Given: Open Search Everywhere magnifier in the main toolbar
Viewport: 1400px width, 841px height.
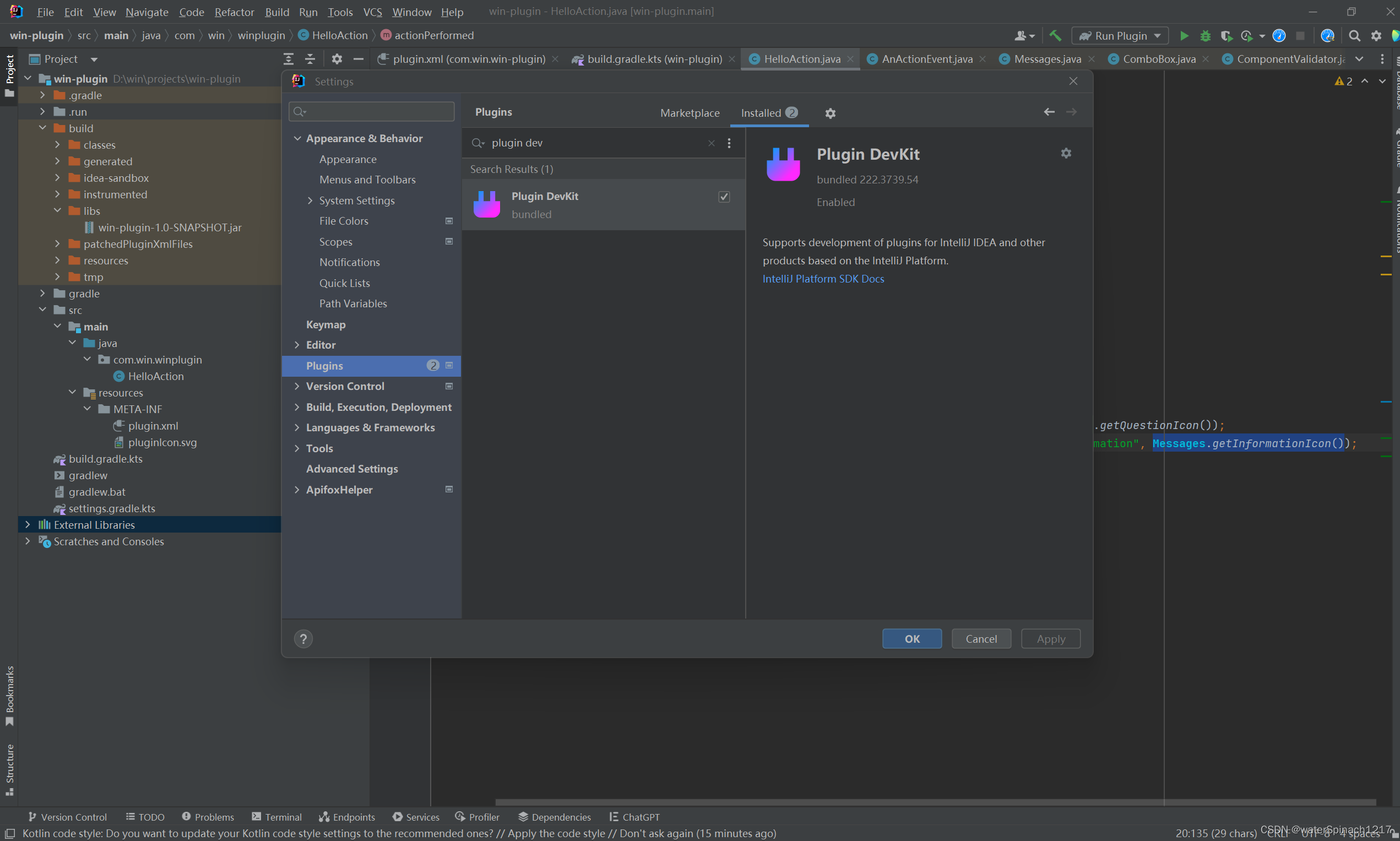Looking at the screenshot, I should pyautogui.click(x=1355, y=36).
